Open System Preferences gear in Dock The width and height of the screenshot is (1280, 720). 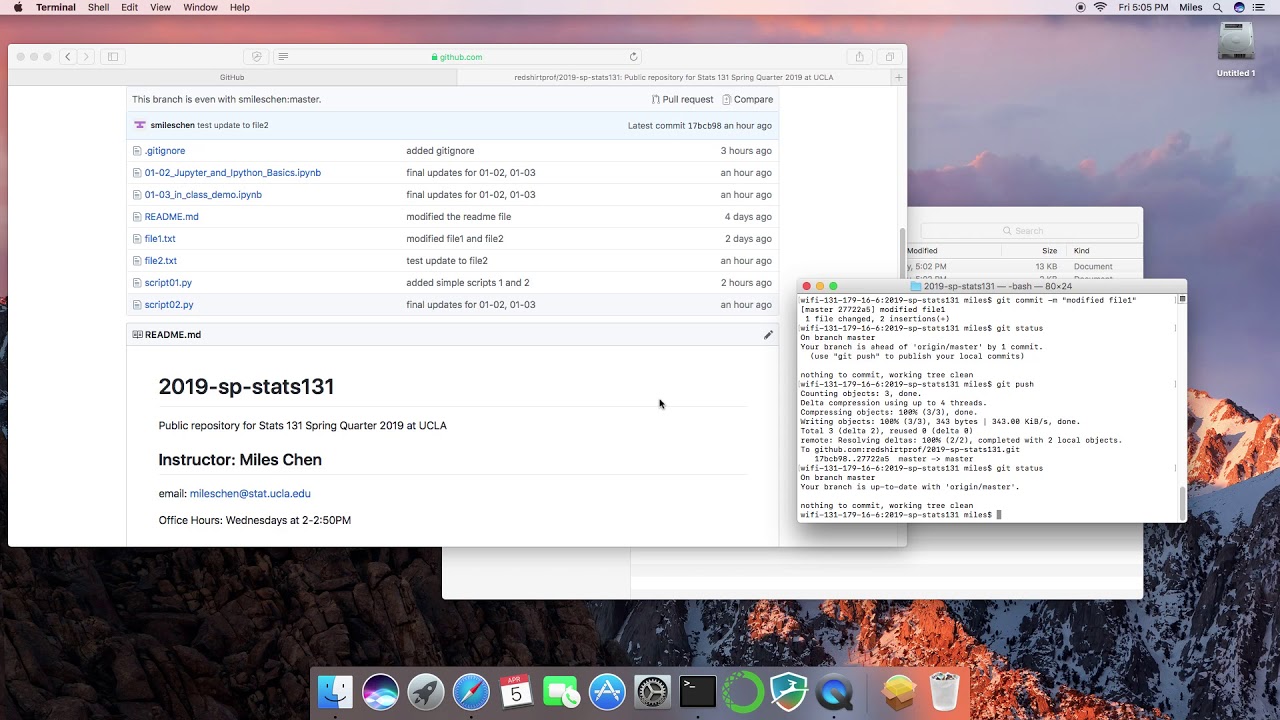tap(652, 691)
